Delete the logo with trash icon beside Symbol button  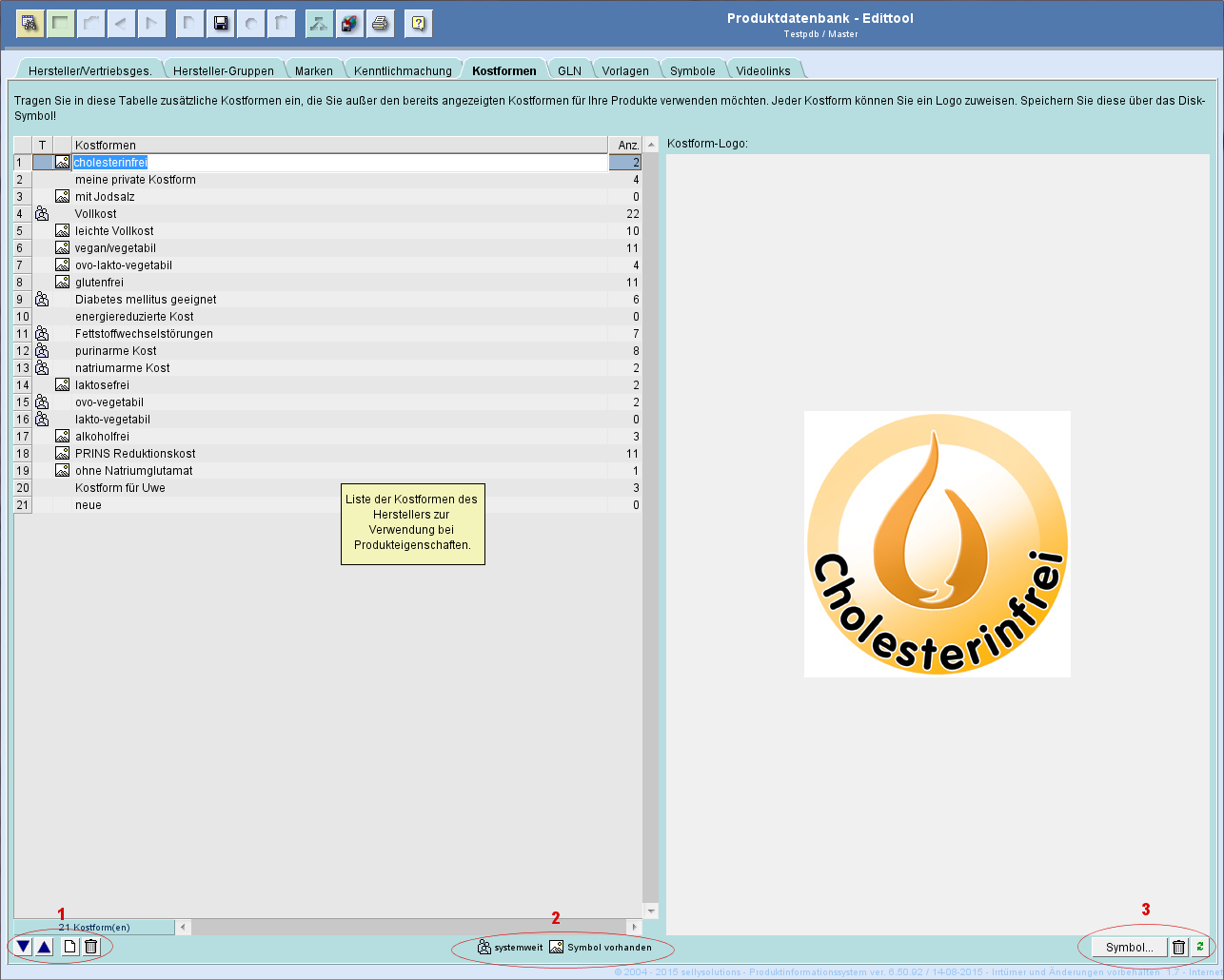coord(1178,948)
